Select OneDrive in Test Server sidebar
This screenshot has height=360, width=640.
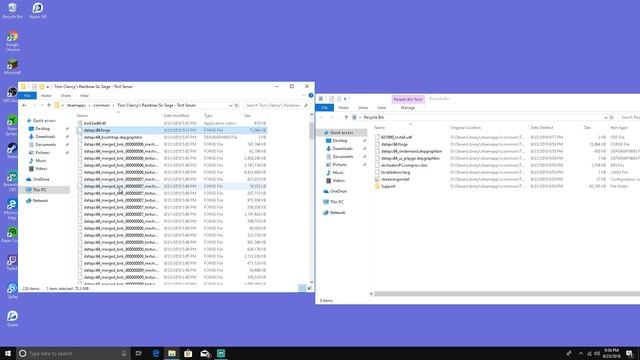[38, 179]
